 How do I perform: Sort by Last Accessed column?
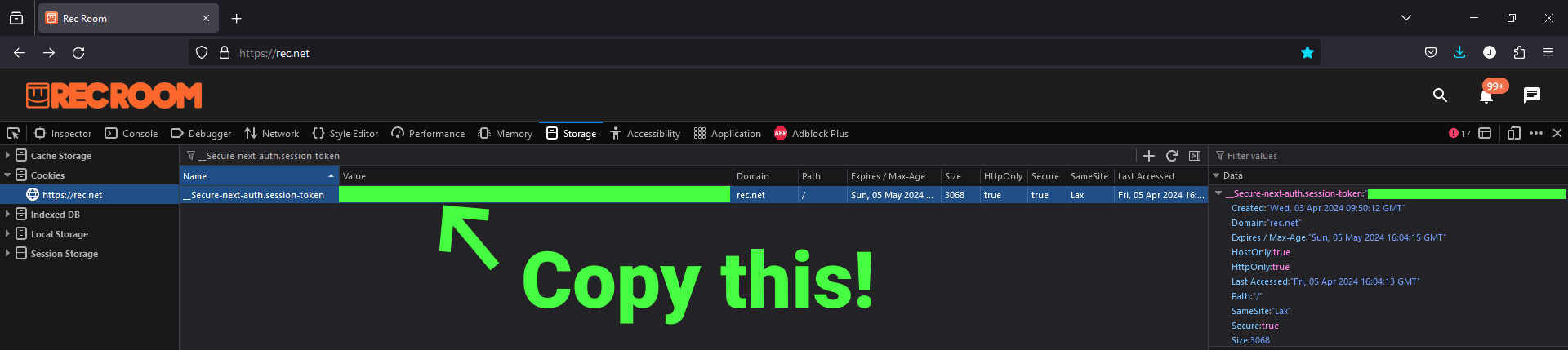(x=1160, y=175)
